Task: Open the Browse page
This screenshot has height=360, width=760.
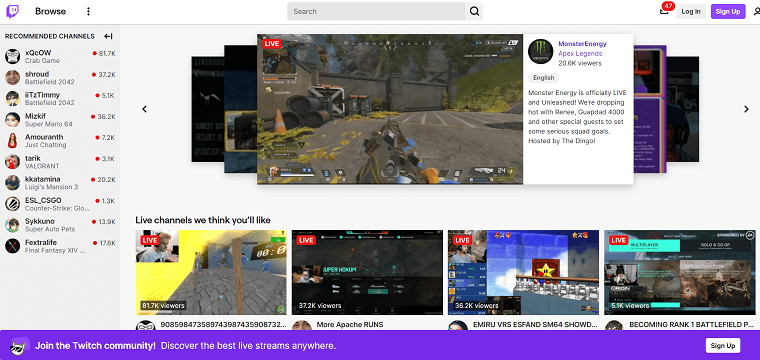Action: (50, 11)
